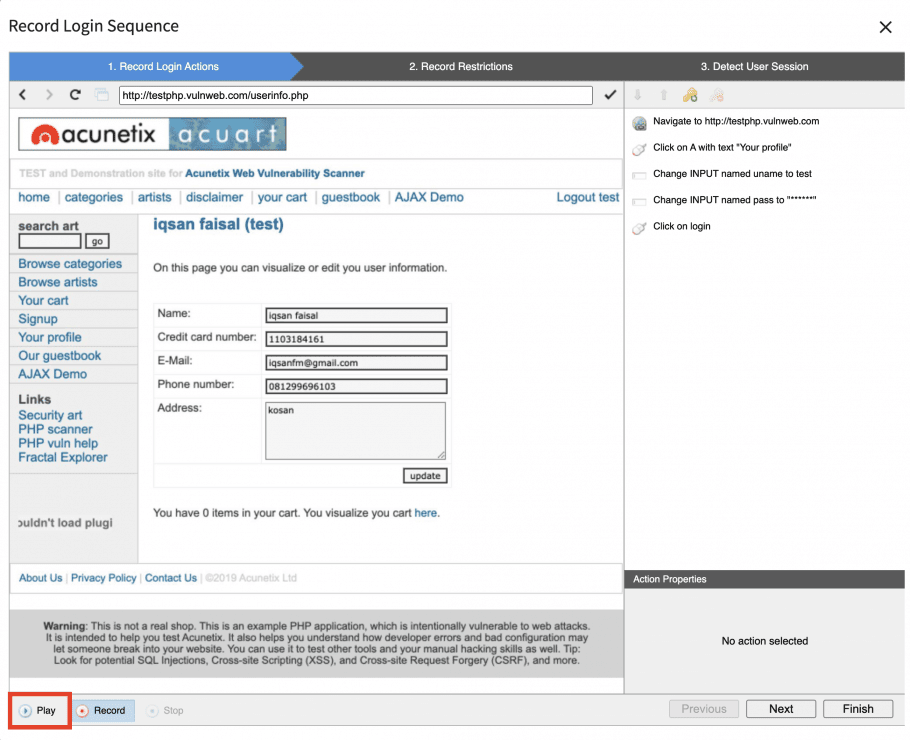
Task: Click into the Credit card number field
Action: (x=356, y=339)
